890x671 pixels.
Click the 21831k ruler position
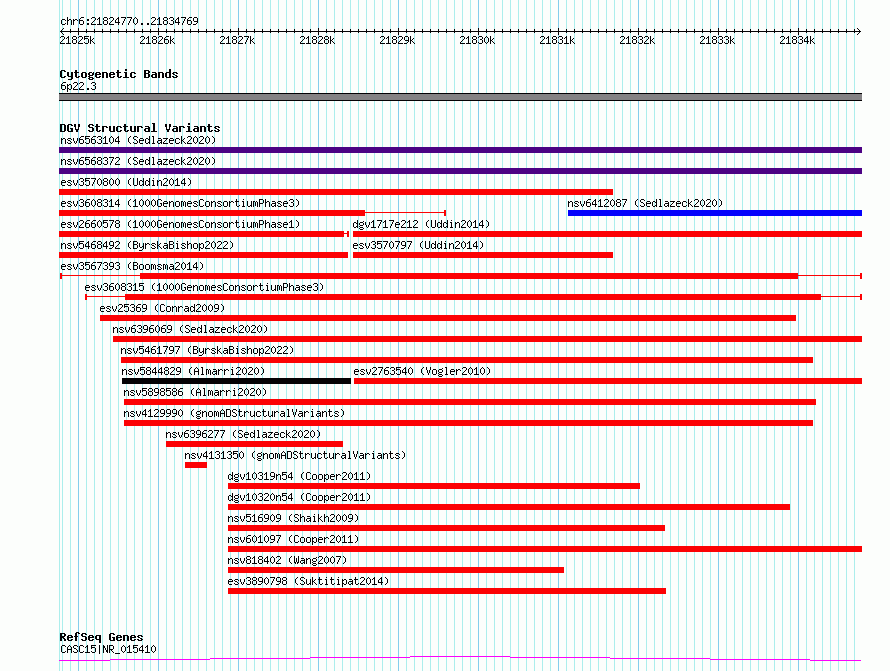click(557, 40)
